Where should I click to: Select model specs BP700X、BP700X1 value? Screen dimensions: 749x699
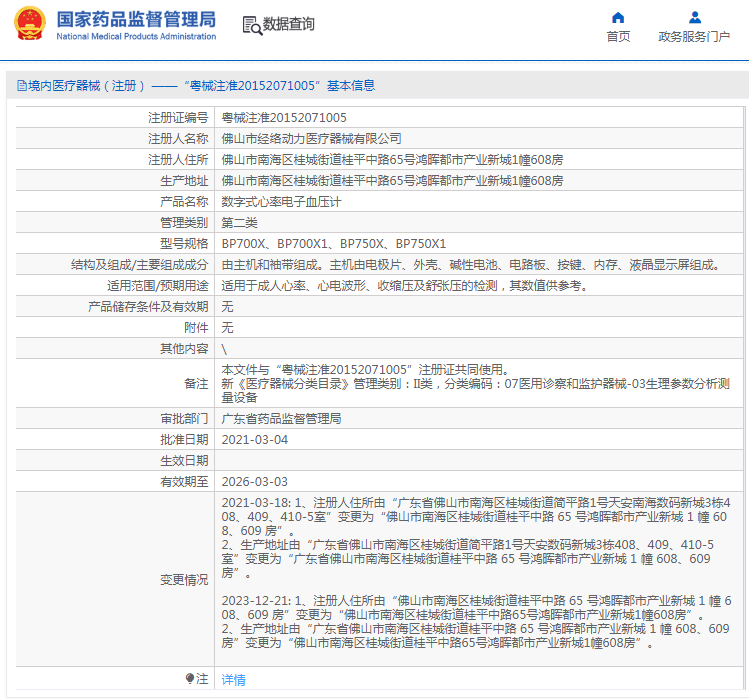click(333, 244)
